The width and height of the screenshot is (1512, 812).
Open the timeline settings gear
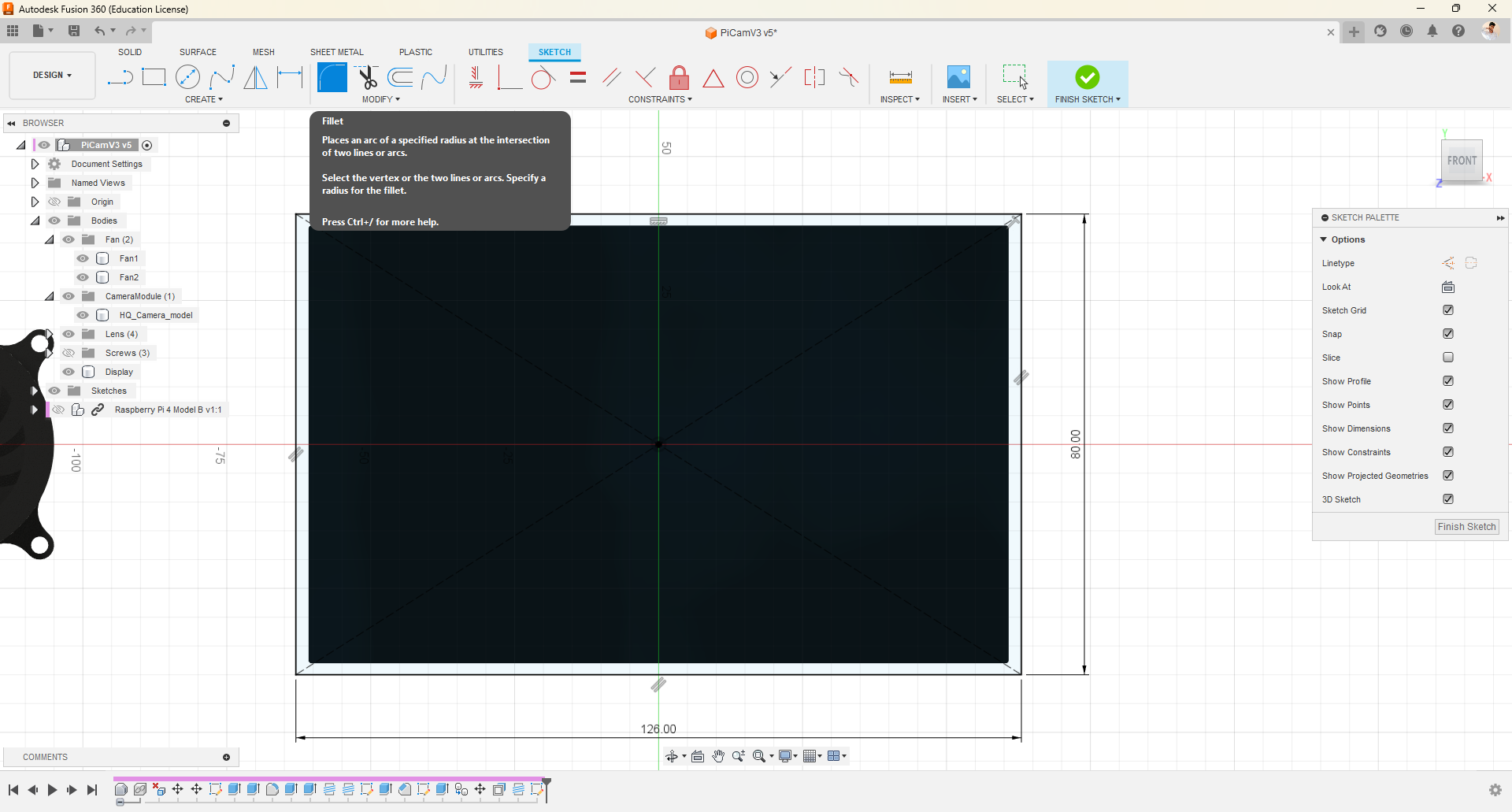(1495, 790)
